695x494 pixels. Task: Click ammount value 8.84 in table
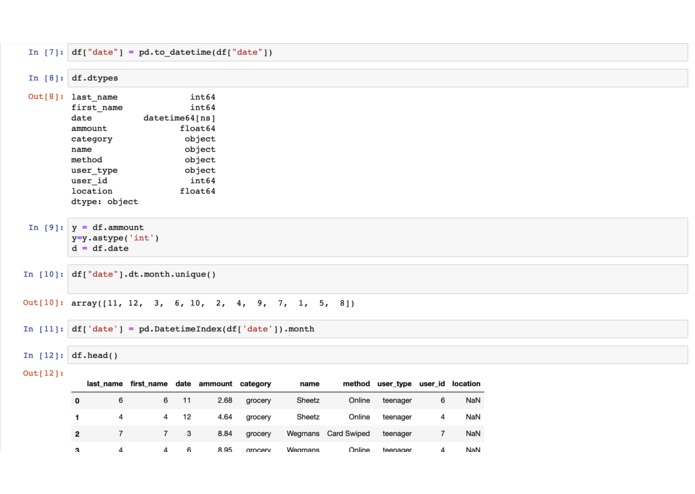(225, 433)
